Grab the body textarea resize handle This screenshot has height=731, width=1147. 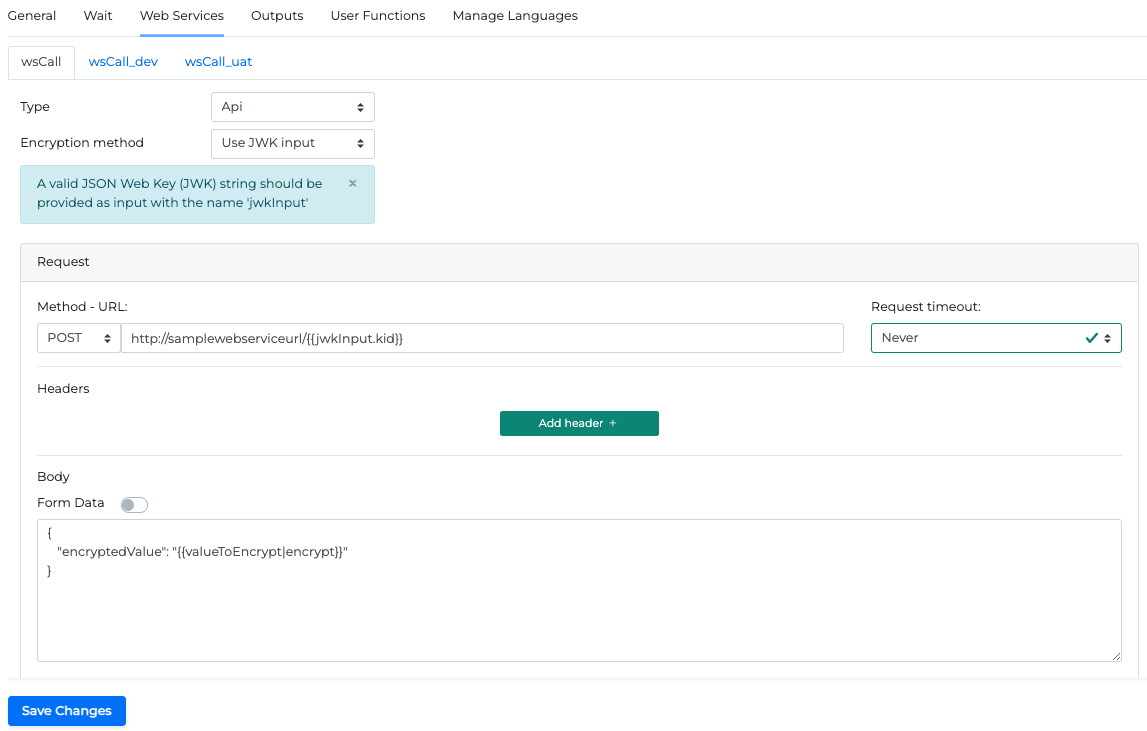click(x=1116, y=656)
